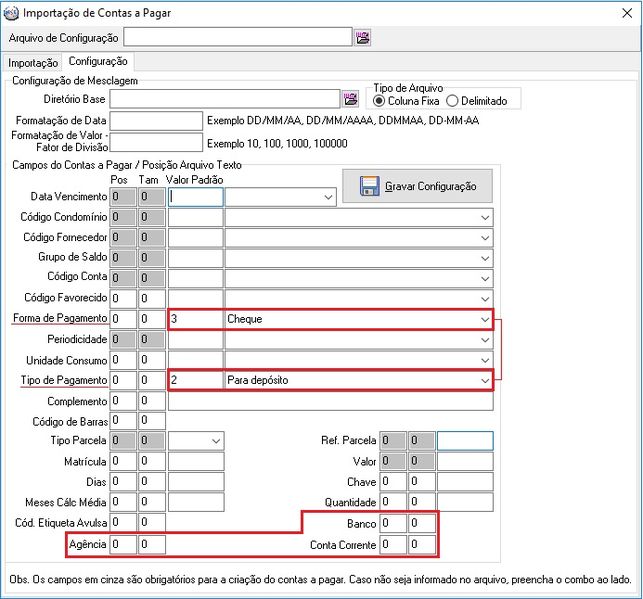The height and width of the screenshot is (599, 643).
Task: Click the Banco Pos field
Action: (x=393, y=523)
